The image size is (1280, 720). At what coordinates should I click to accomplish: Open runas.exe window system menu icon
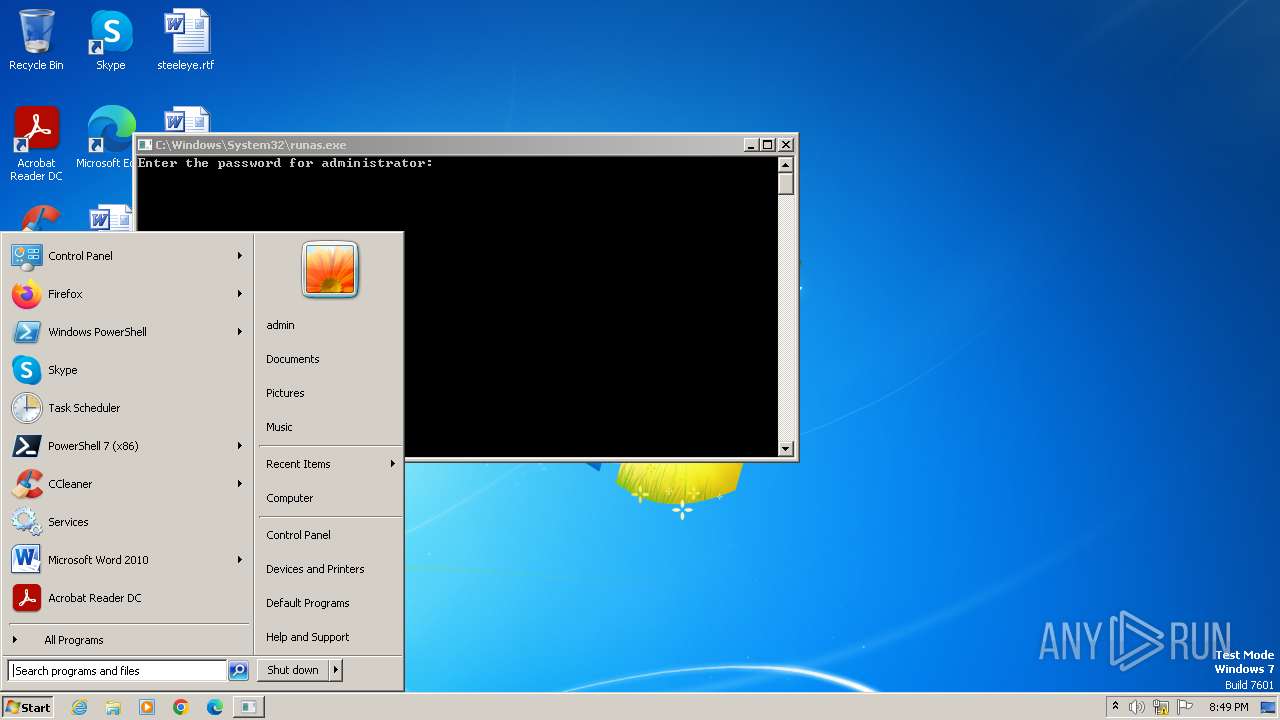(145, 145)
